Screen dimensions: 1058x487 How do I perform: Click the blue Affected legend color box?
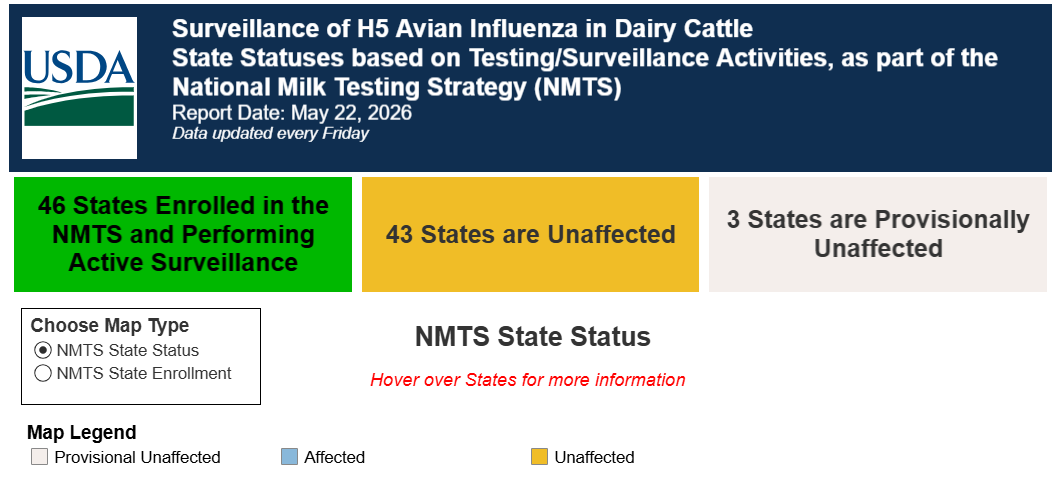point(289,457)
